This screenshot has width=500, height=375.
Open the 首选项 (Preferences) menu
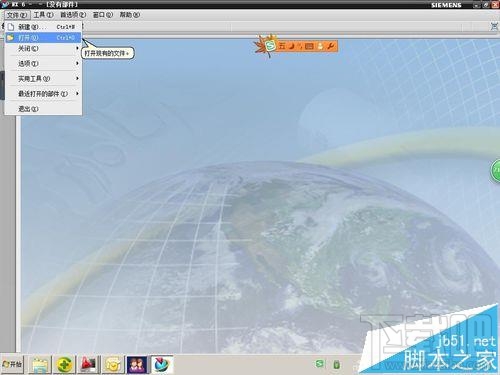[x=73, y=15]
